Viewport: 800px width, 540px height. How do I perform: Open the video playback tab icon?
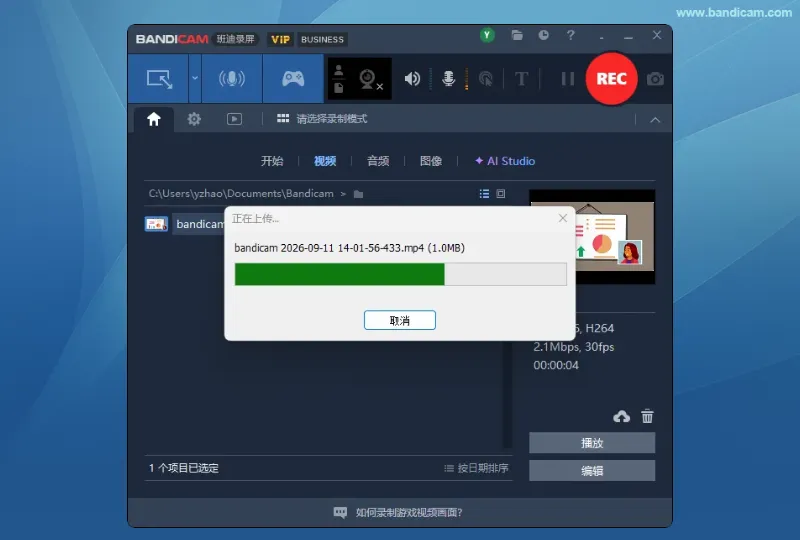coord(234,119)
